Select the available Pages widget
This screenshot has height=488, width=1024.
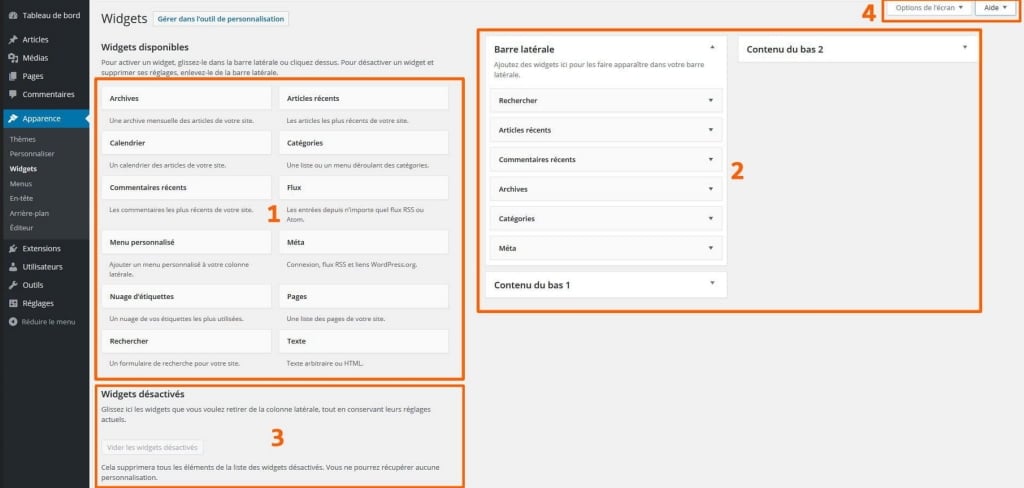(x=364, y=297)
